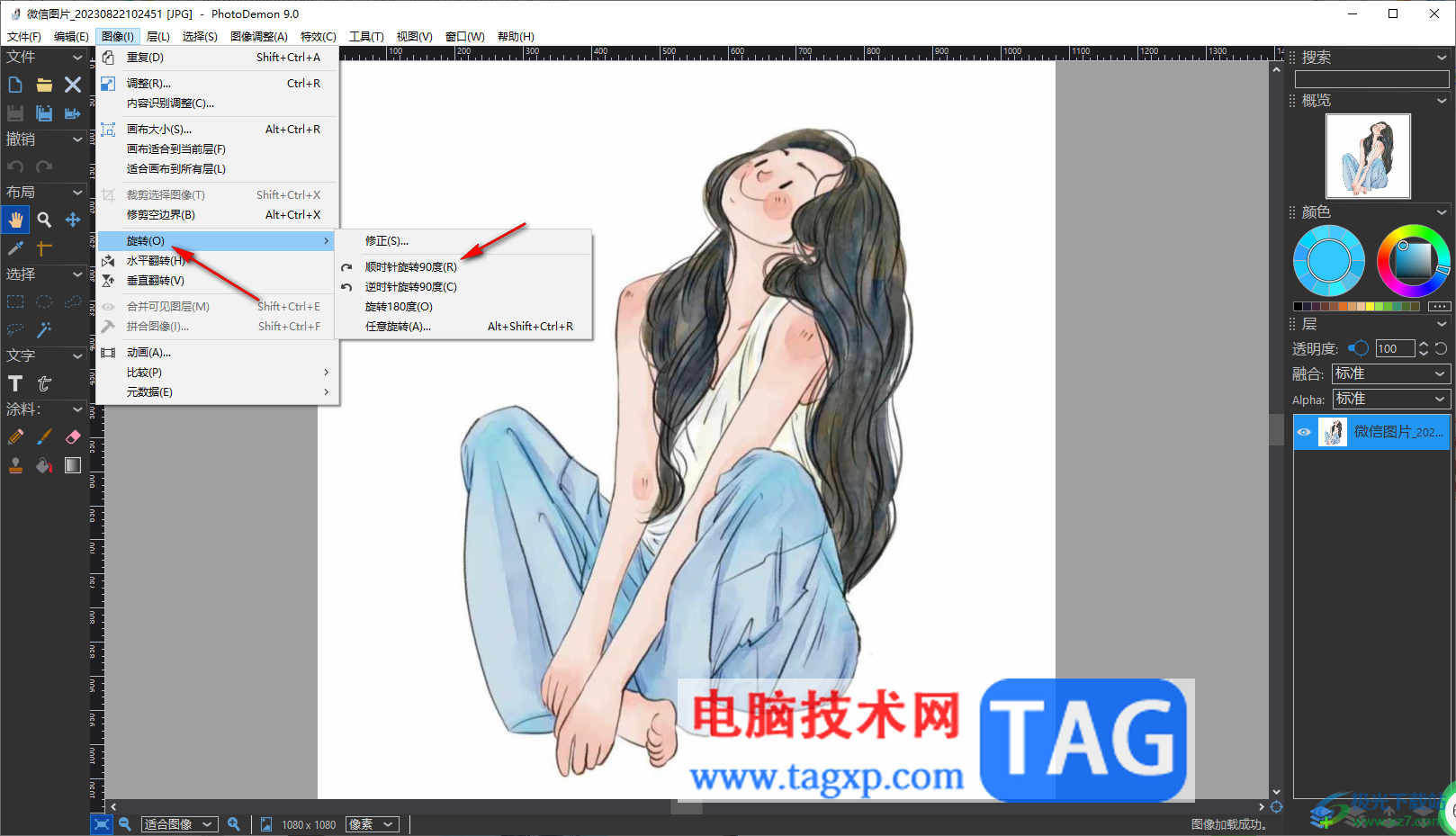Open the 编辑(E) menu
Screen dimensions: 1456x836
click(71, 37)
